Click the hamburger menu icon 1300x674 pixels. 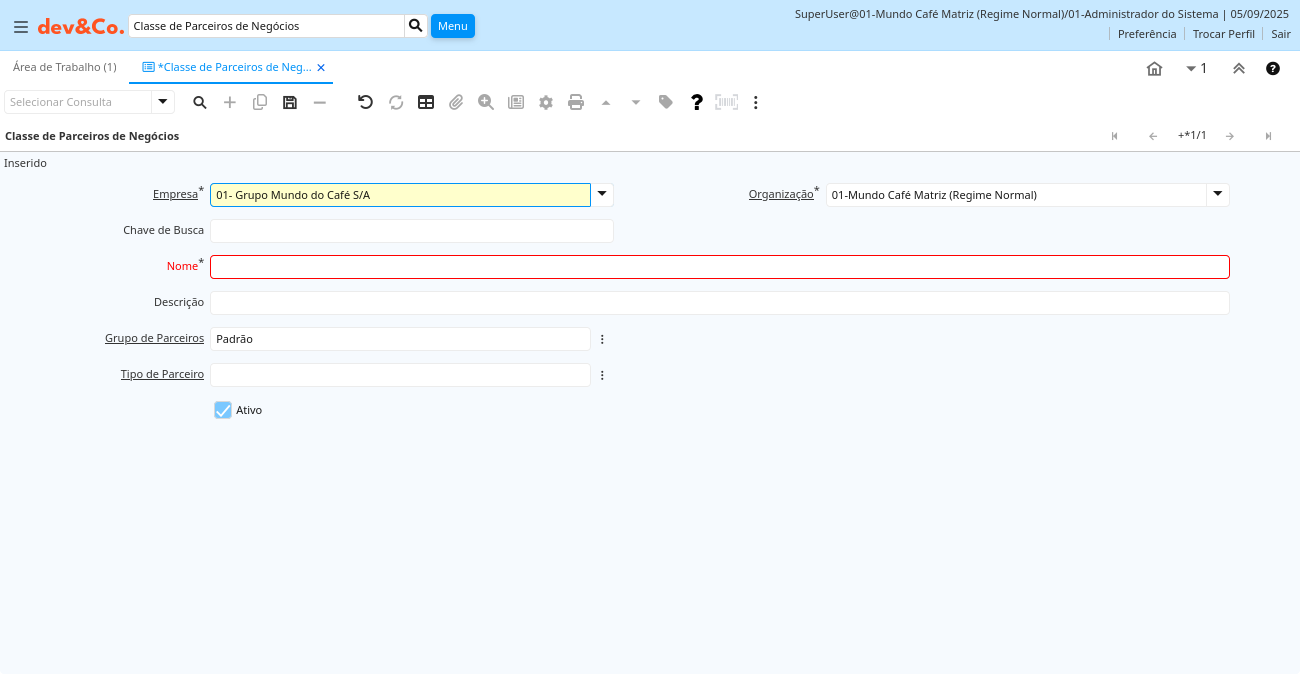[x=20, y=26]
